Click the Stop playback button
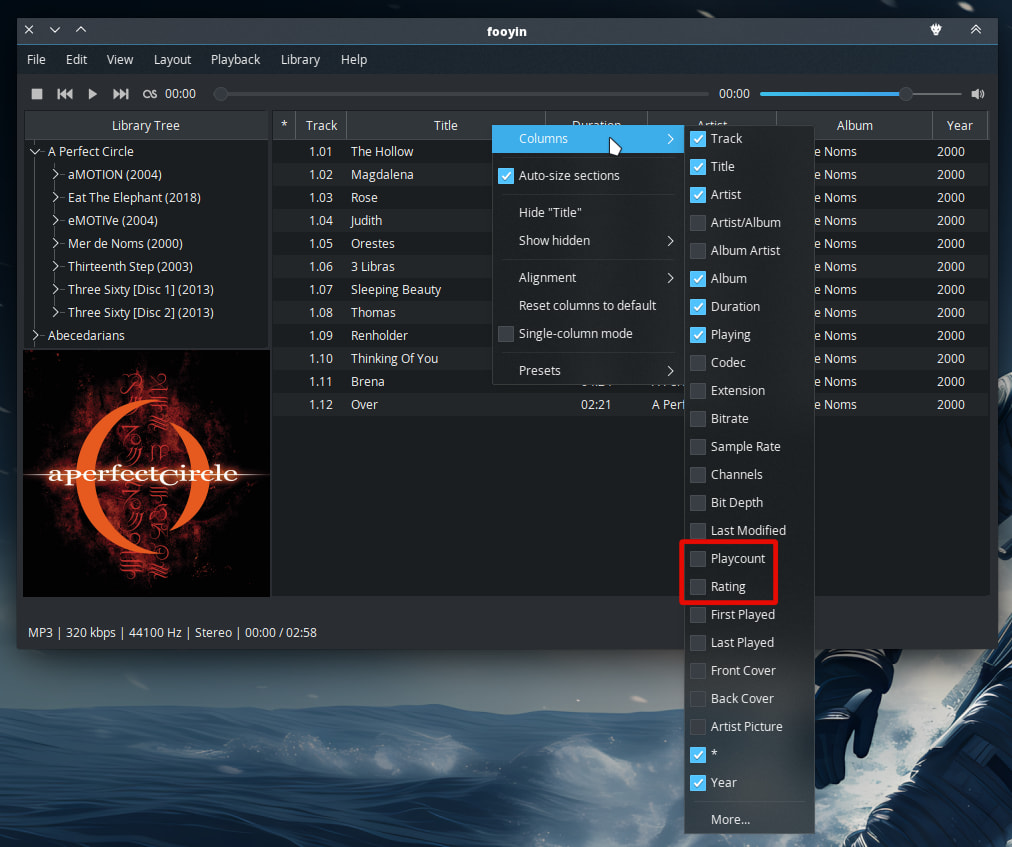 (x=37, y=94)
